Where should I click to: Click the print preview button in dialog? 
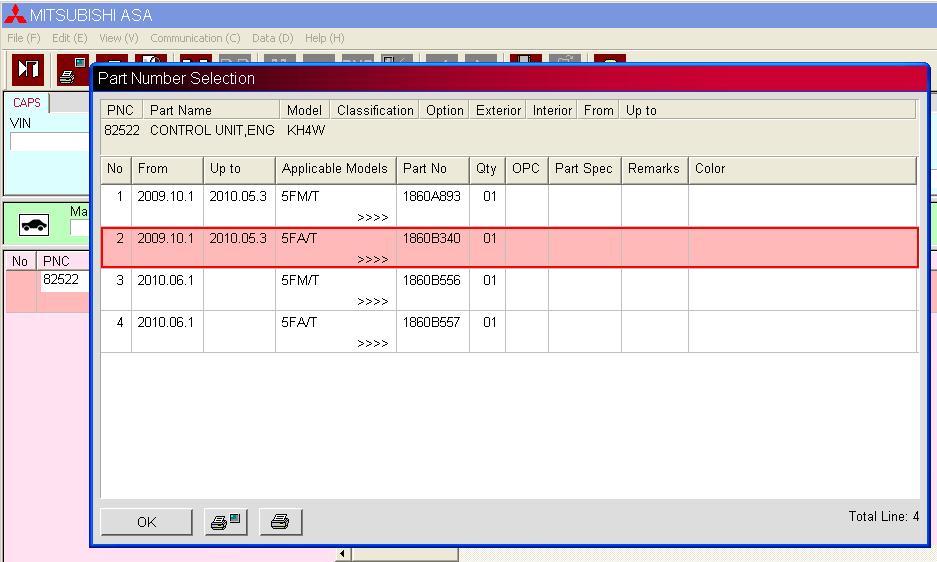225,521
